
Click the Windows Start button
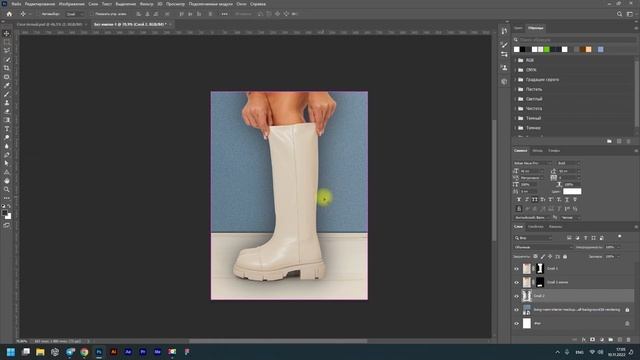point(11,352)
